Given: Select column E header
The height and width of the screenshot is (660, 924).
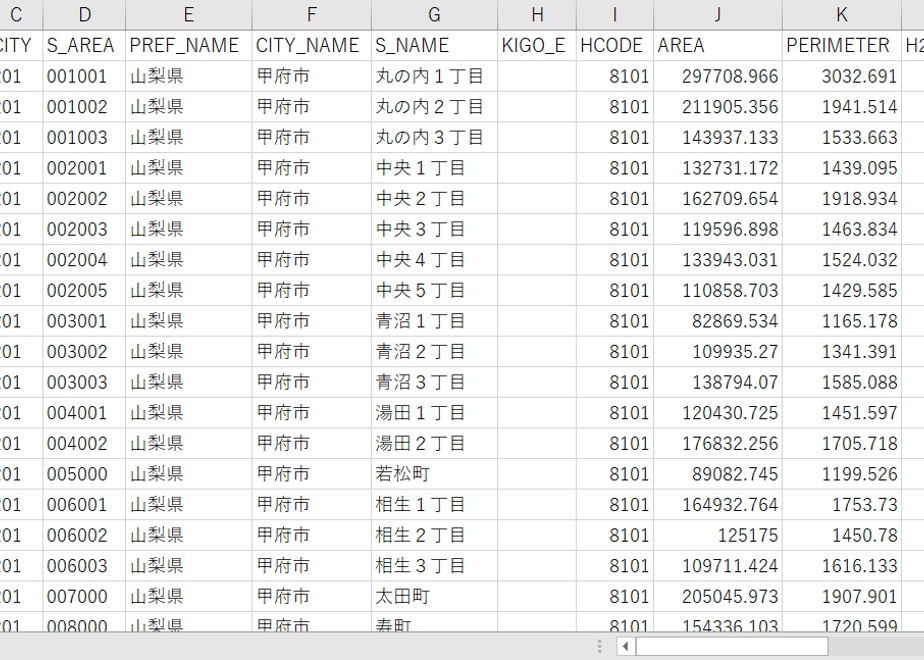Looking at the screenshot, I should pos(189,15).
